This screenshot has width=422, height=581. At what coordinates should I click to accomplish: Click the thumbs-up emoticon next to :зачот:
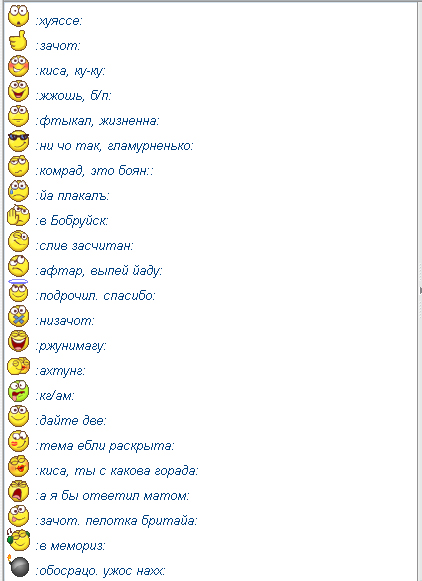point(18,41)
